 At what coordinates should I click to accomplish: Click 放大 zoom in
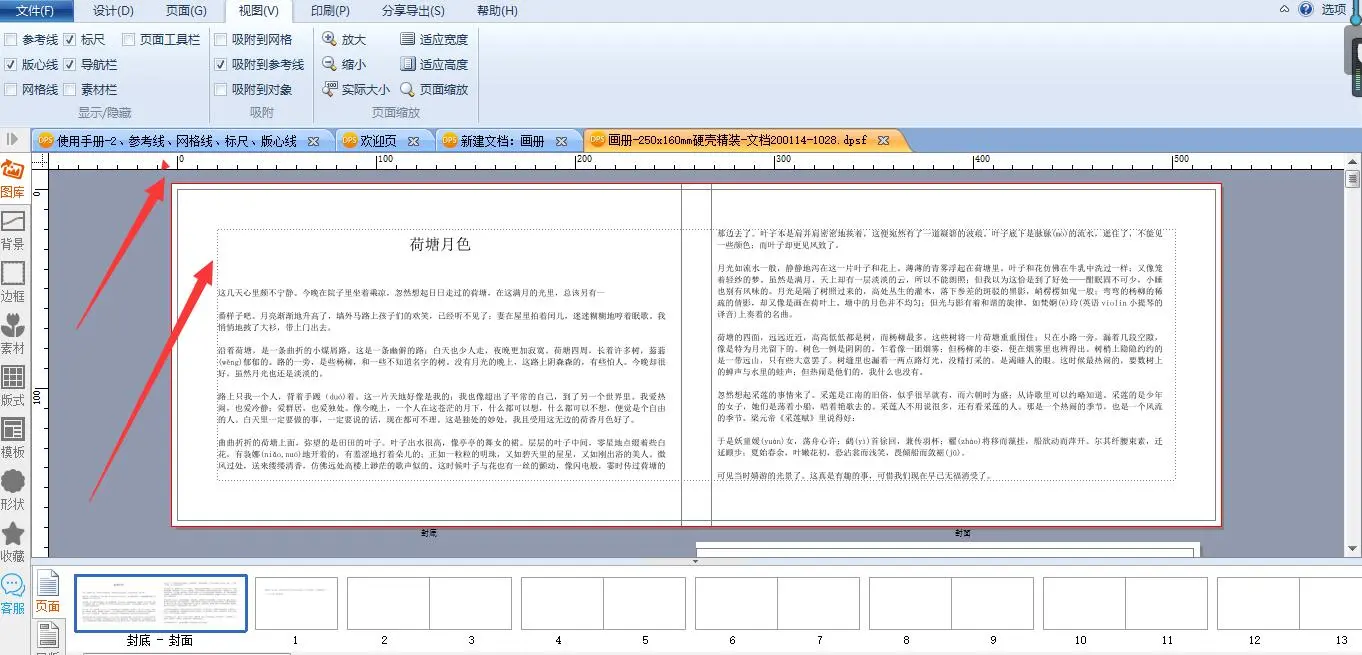[x=344, y=39]
